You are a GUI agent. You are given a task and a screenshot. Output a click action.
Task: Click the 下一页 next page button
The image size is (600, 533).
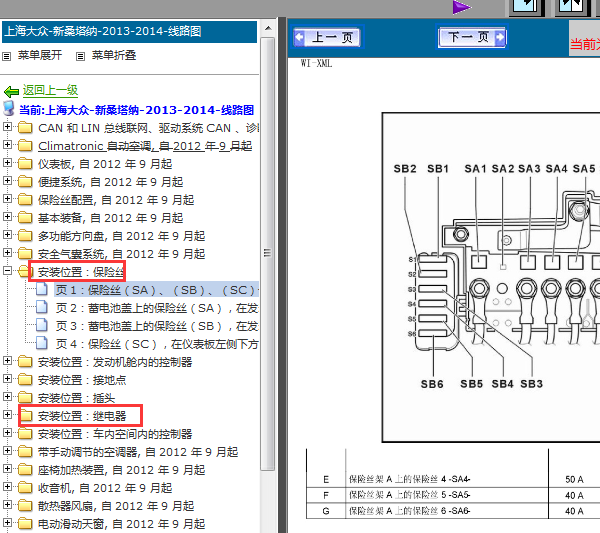472,37
